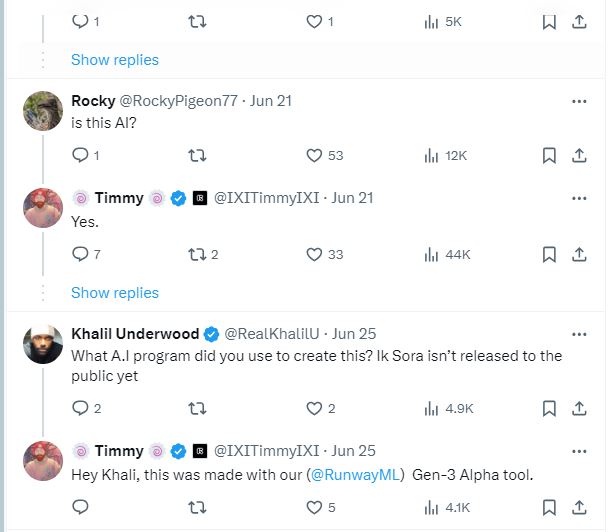The height and width of the screenshot is (532, 609).
Task: Show replies under Timmy's "Yes." tweet
Action: tap(115, 293)
